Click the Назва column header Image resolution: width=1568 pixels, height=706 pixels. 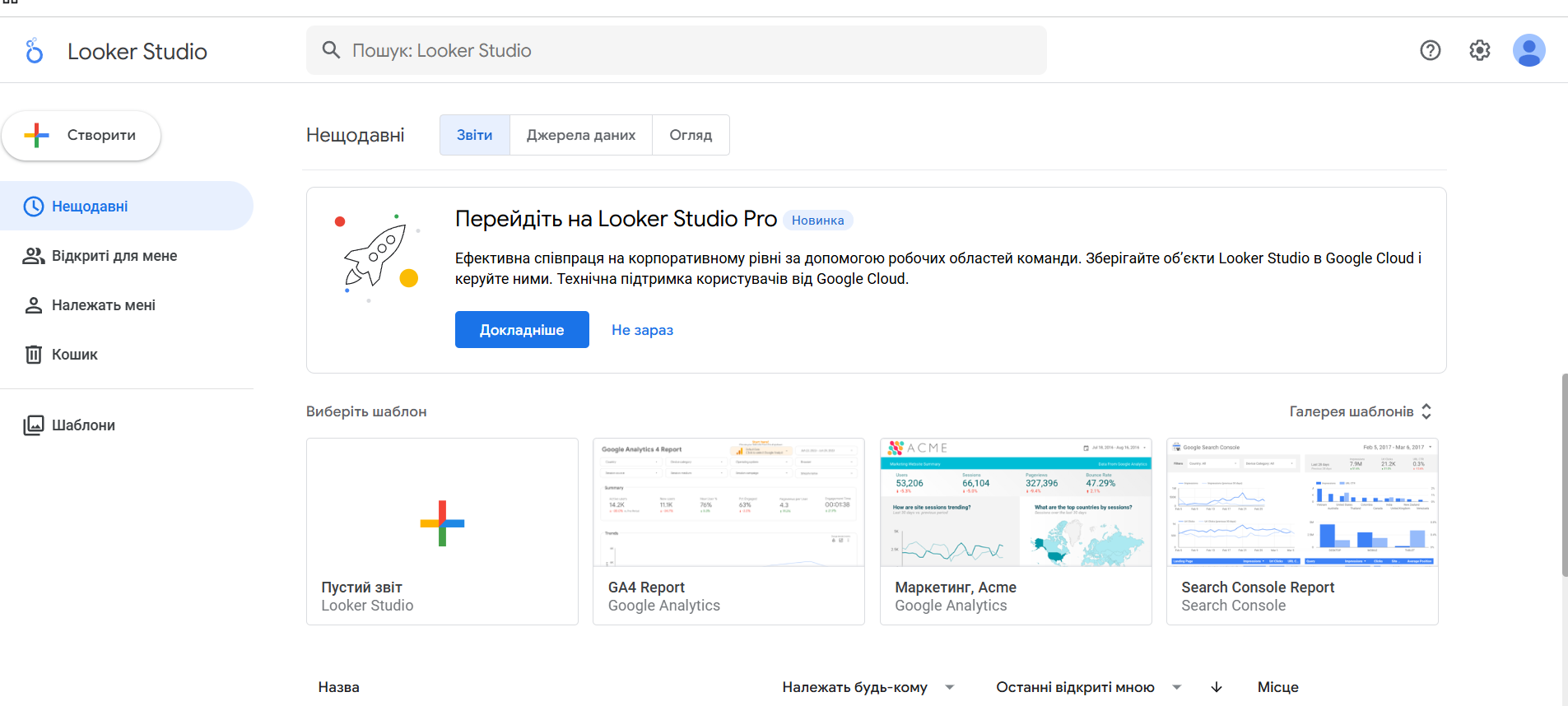coord(339,687)
